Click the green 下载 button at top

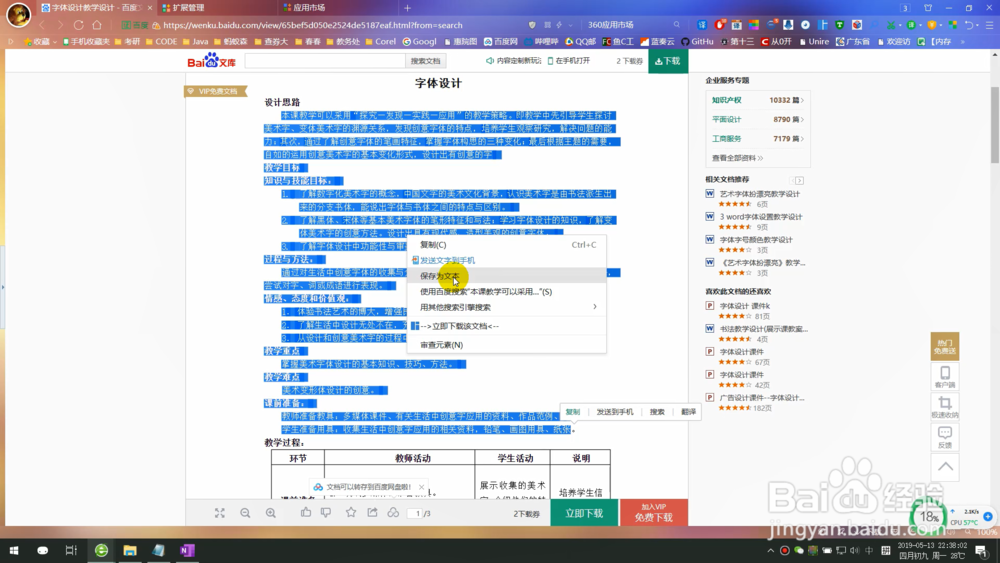pyautogui.click(x=668, y=61)
